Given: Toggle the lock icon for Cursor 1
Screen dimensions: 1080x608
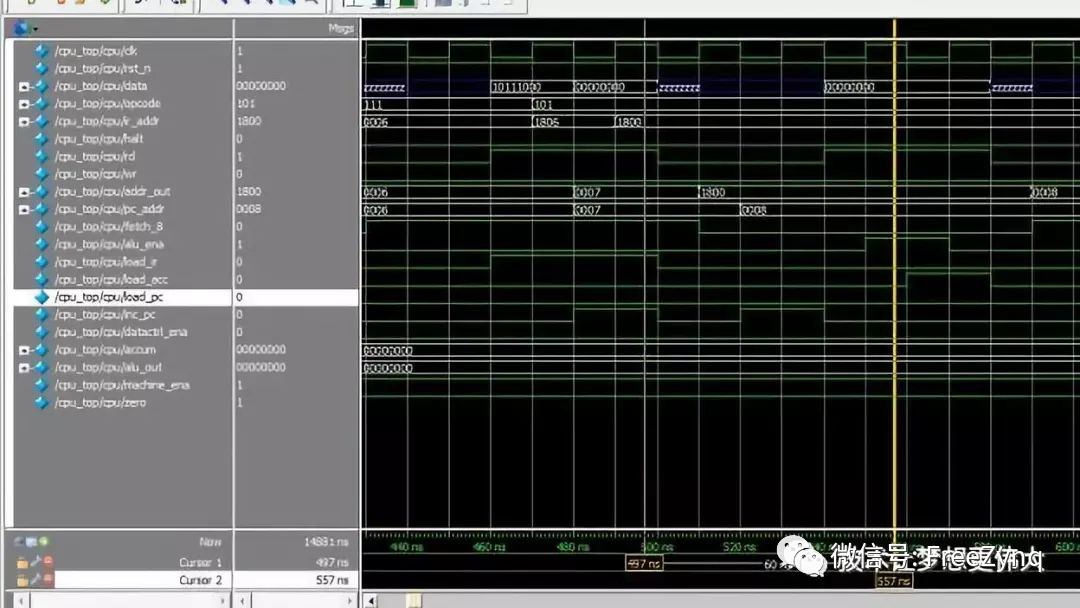Looking at the screenshot, I should click(22, 563).
